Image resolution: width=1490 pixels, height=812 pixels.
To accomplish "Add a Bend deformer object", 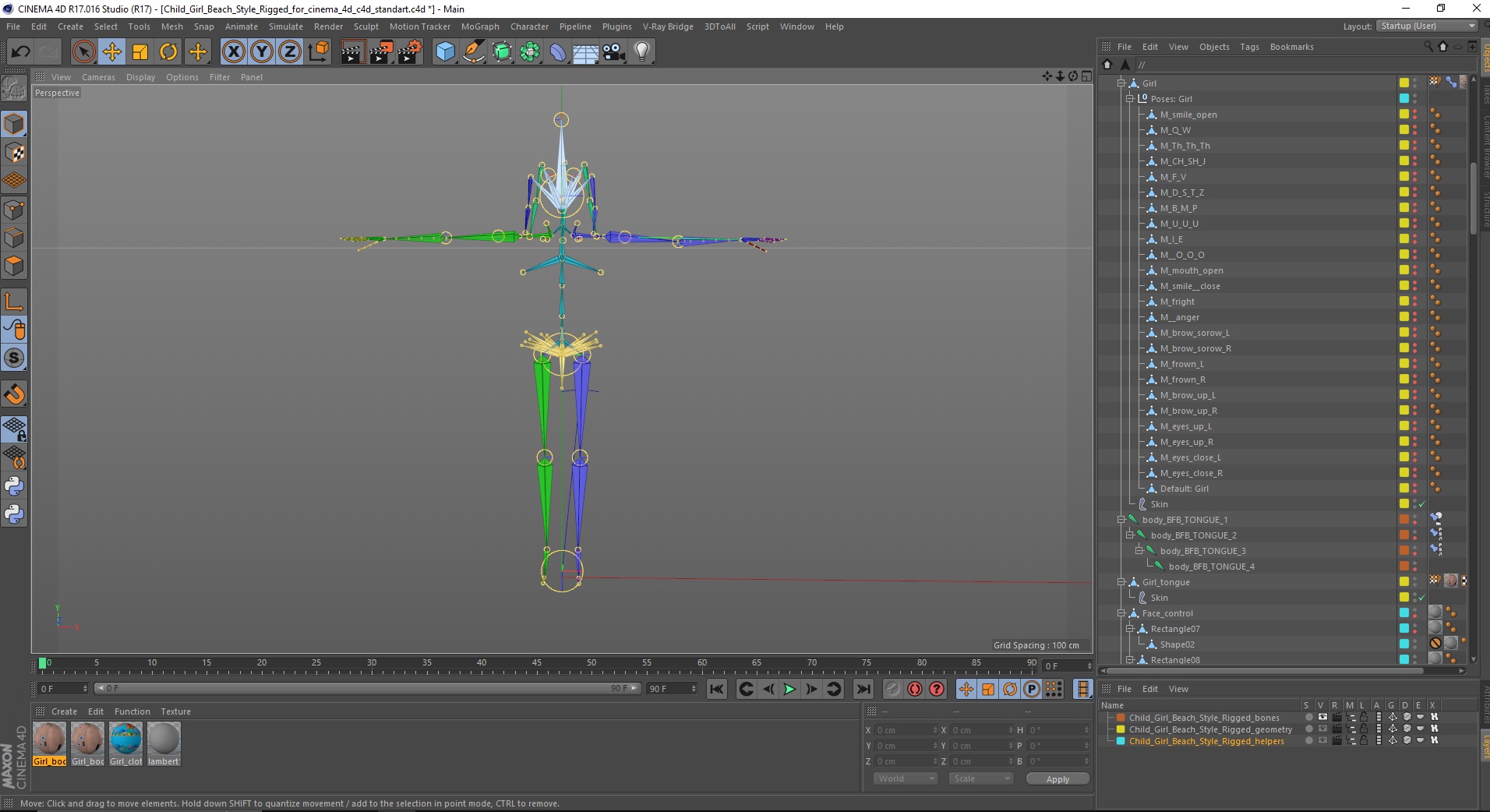I will click(x=558, y=52).
